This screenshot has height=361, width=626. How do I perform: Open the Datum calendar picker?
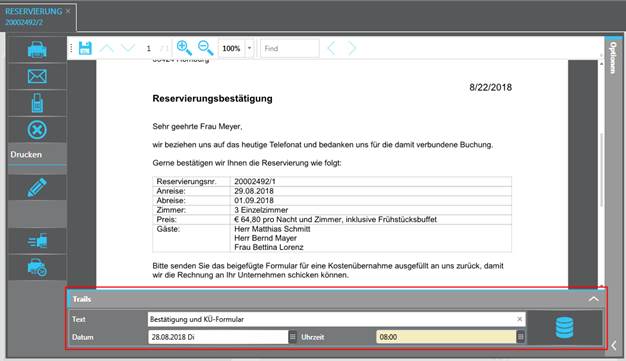tap(293, 337)
